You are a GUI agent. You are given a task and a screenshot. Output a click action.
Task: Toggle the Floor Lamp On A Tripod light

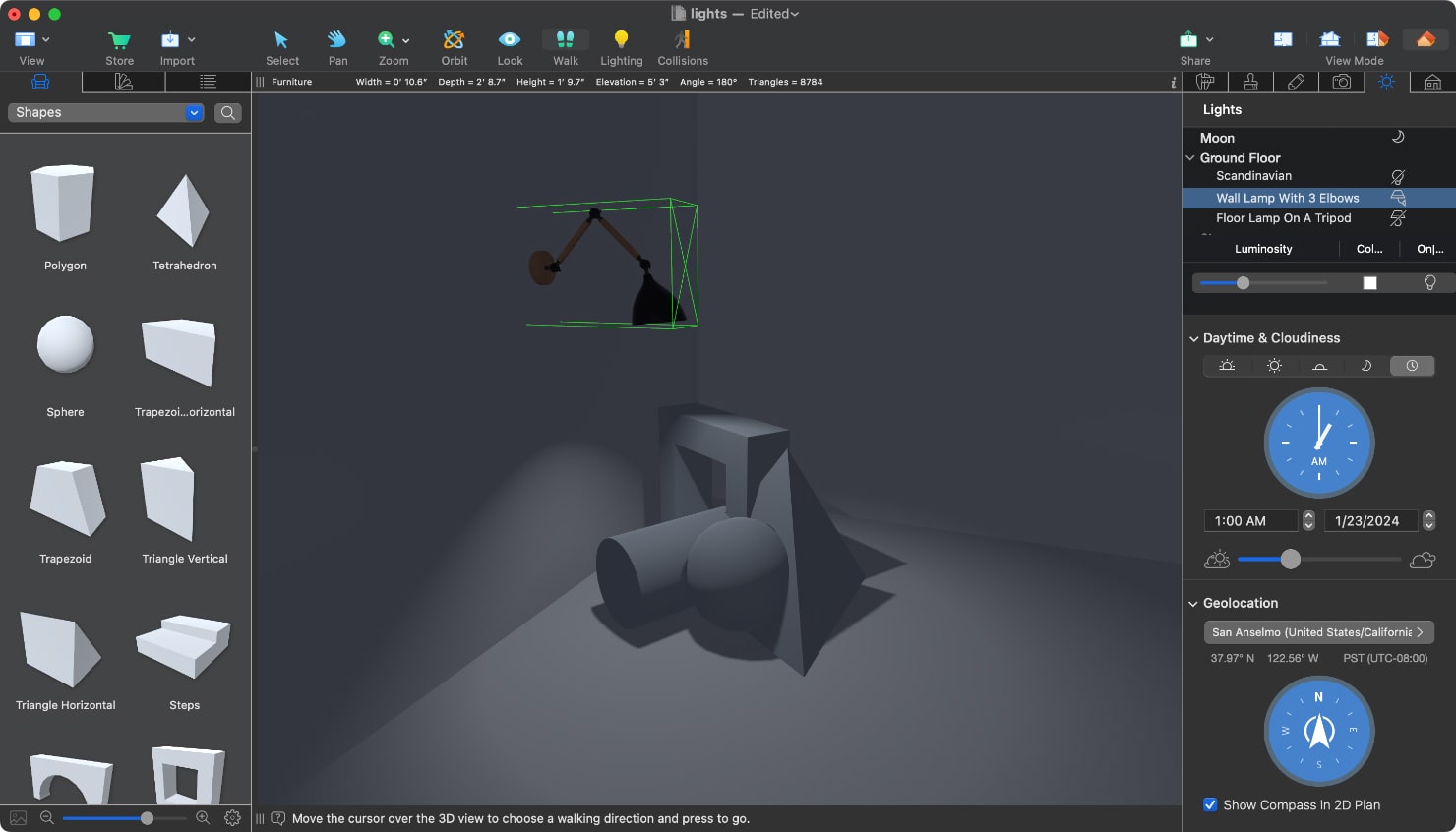pyautogui.click(x=1397, y=218)
